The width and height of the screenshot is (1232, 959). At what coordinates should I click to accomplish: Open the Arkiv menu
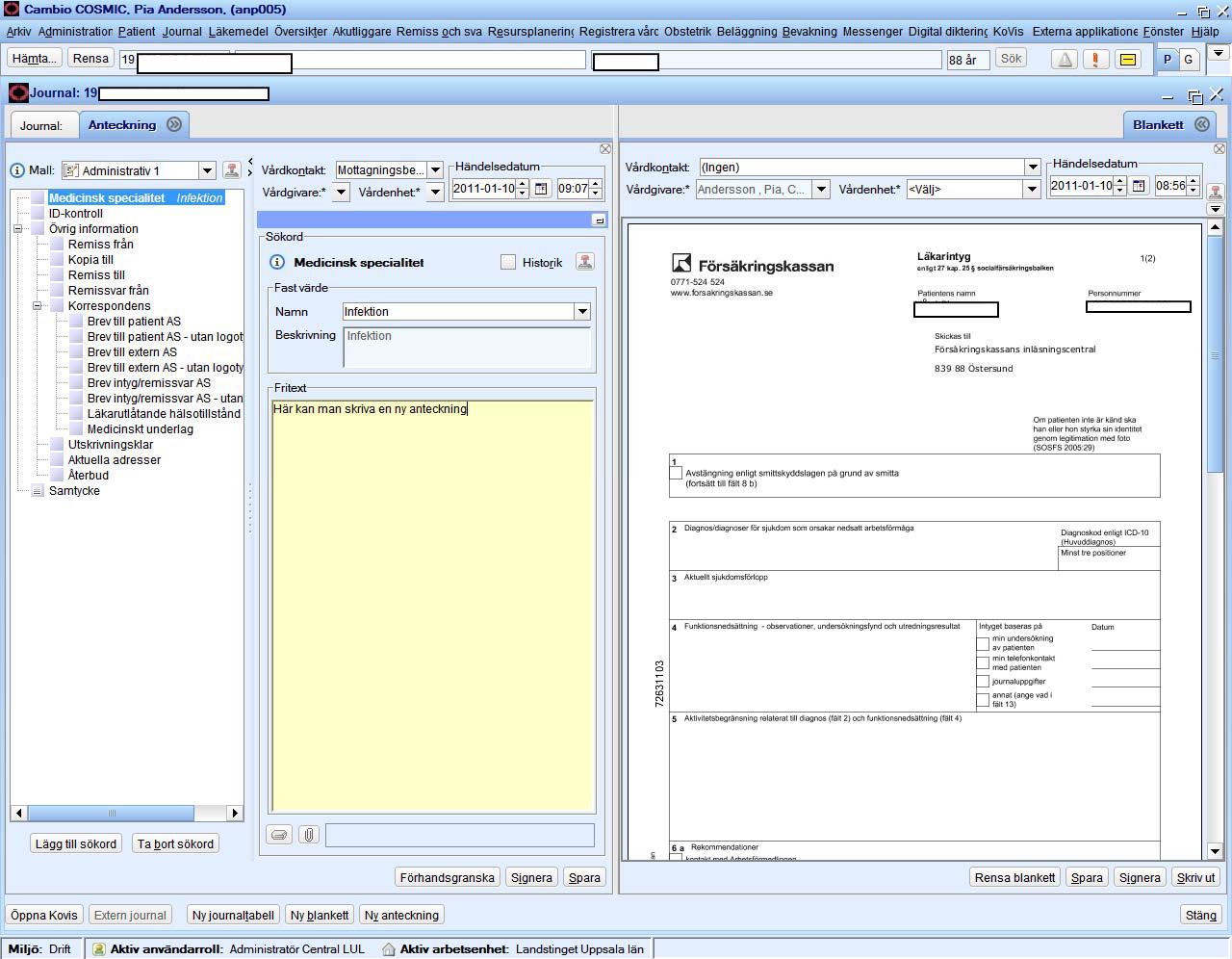click(18, 31)
